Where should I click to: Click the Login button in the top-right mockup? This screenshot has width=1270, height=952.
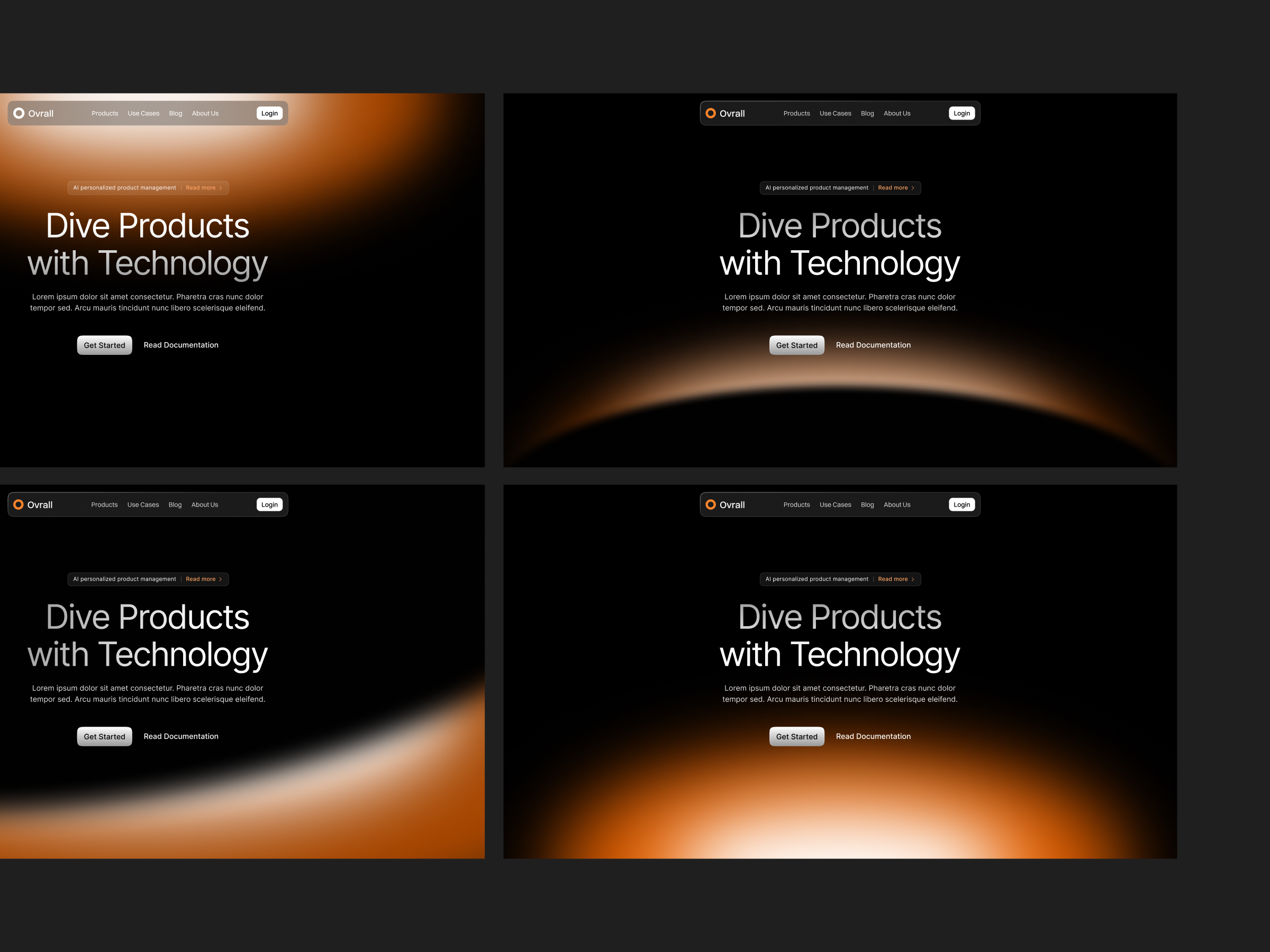click(x=961, y=113)
